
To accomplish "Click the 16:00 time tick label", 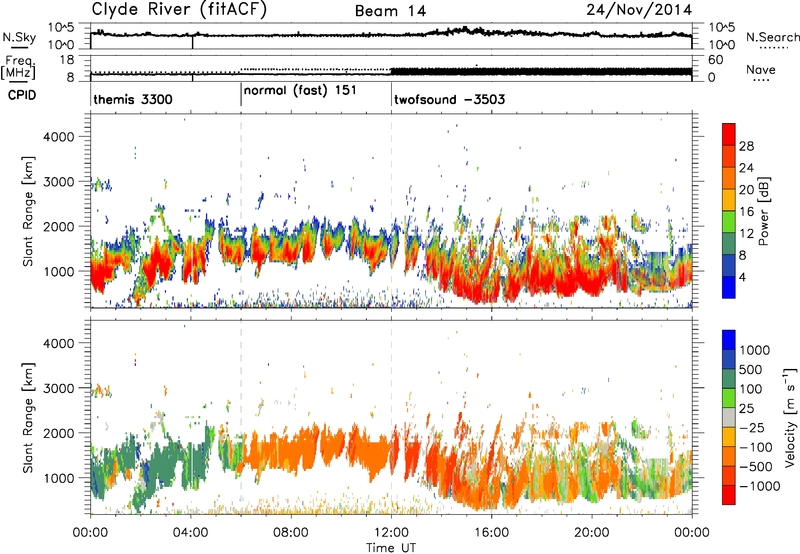I will tap(491, 533).
